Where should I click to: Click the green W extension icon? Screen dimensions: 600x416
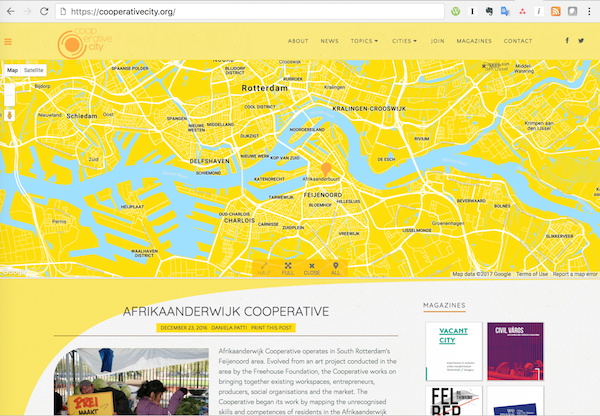point(455,11)
